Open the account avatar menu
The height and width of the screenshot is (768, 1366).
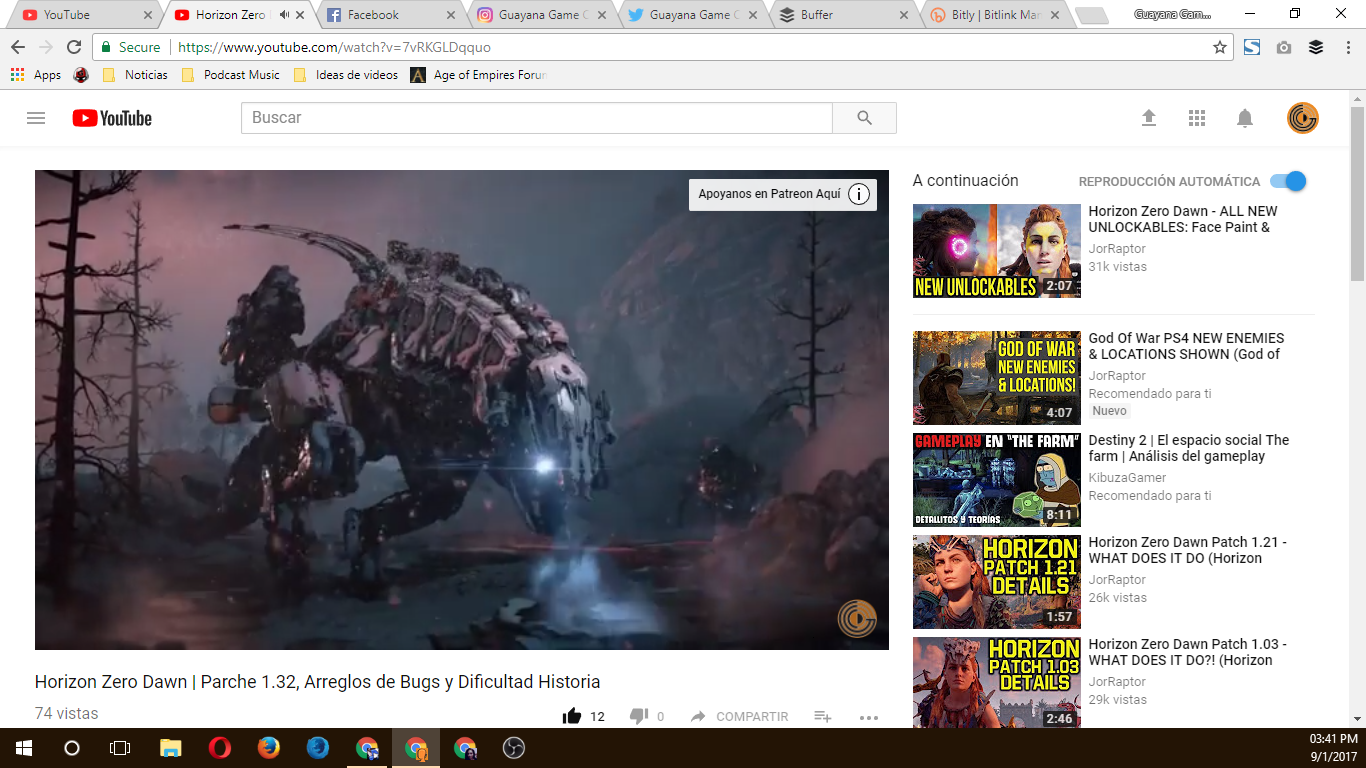coord(1303,118)
